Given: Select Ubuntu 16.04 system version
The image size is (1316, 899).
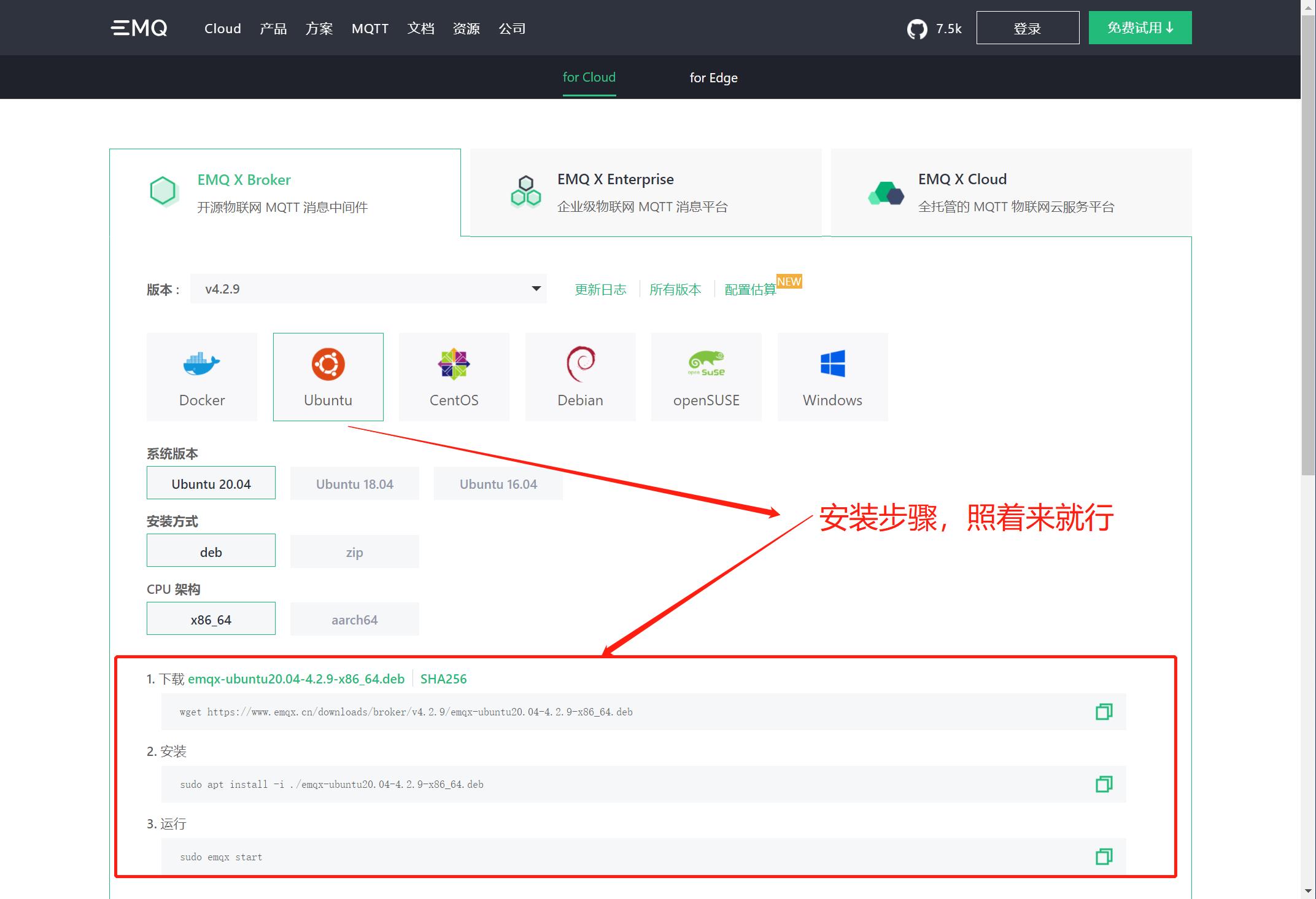Looking at the screenshot, I should coord(498,484).
